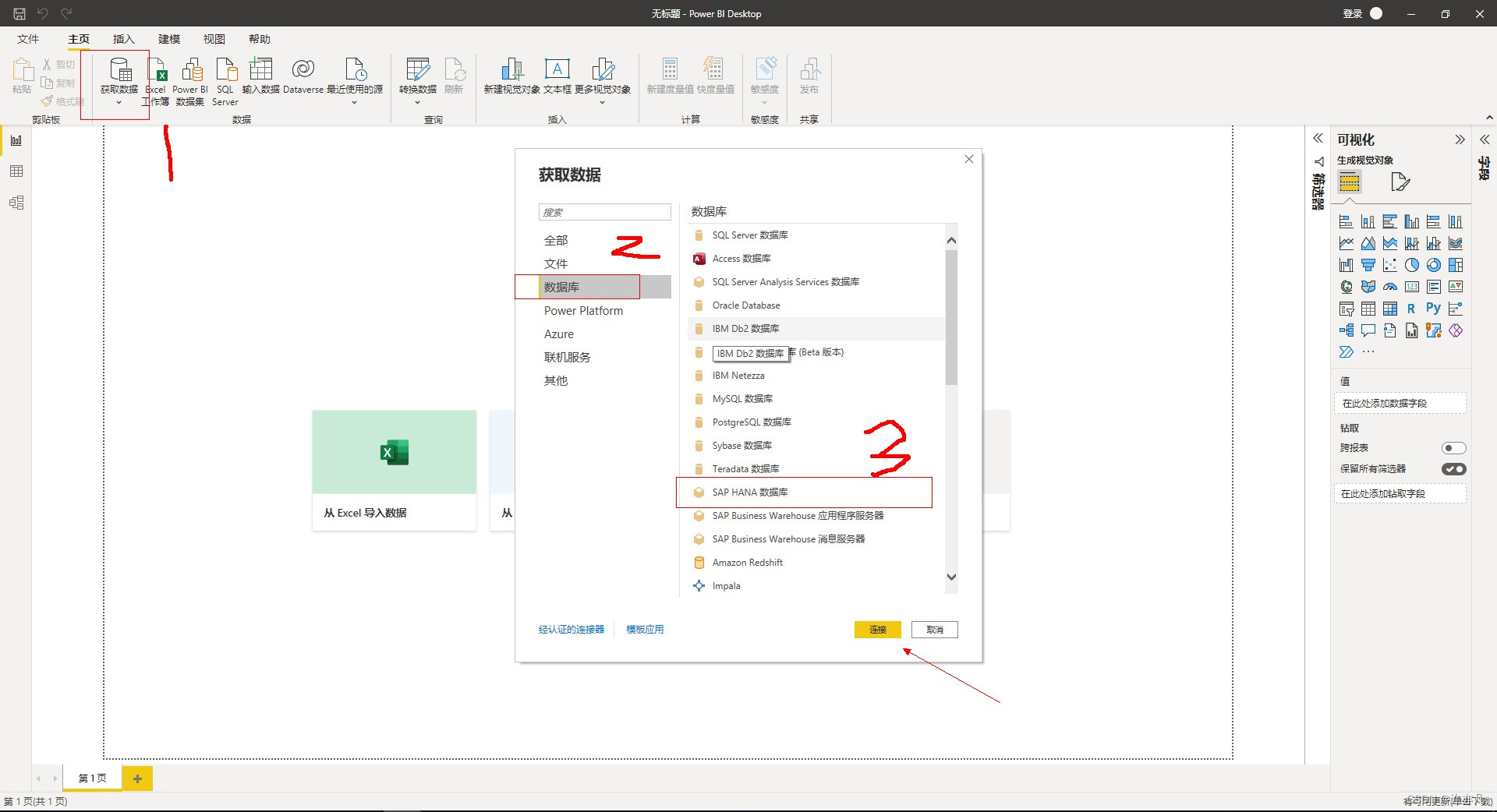Expand the More Visuals dropdown arrow
Viewport: 1497px width, 812px height.
click(x=602, y=102)
